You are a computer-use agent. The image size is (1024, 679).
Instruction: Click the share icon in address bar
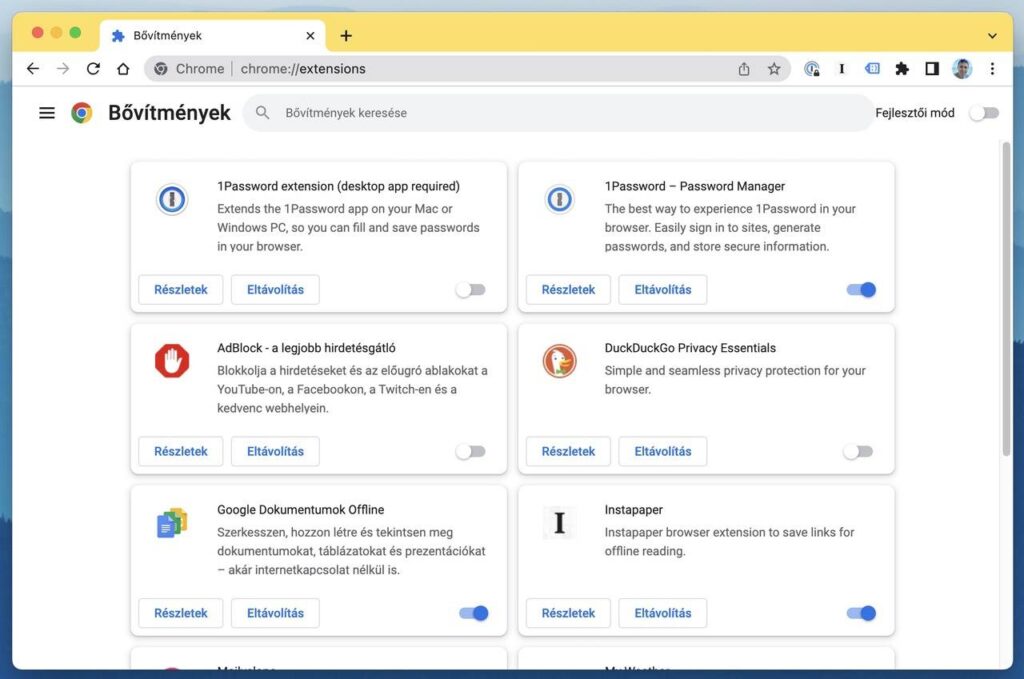[744, 69]
